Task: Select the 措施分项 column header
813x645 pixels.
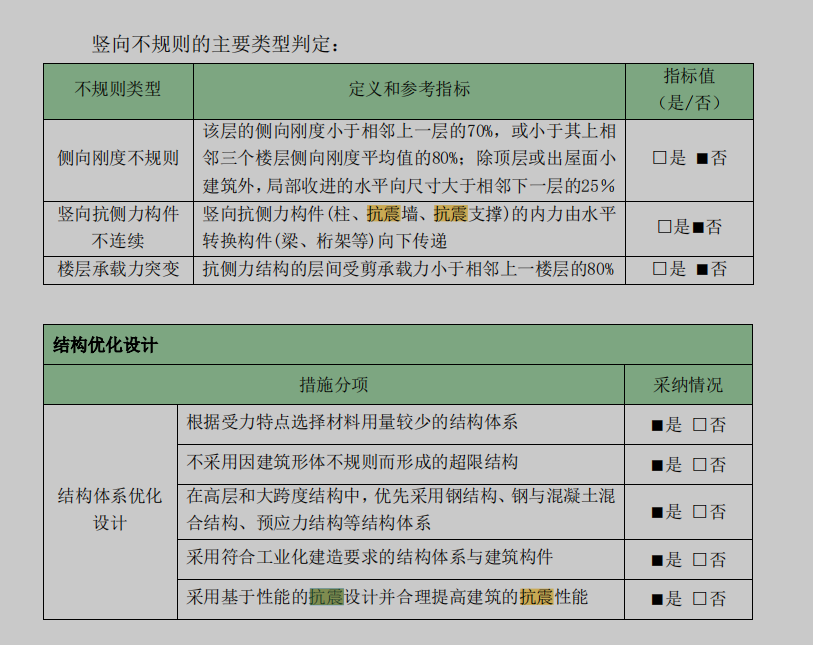Action: pos(334,385)
